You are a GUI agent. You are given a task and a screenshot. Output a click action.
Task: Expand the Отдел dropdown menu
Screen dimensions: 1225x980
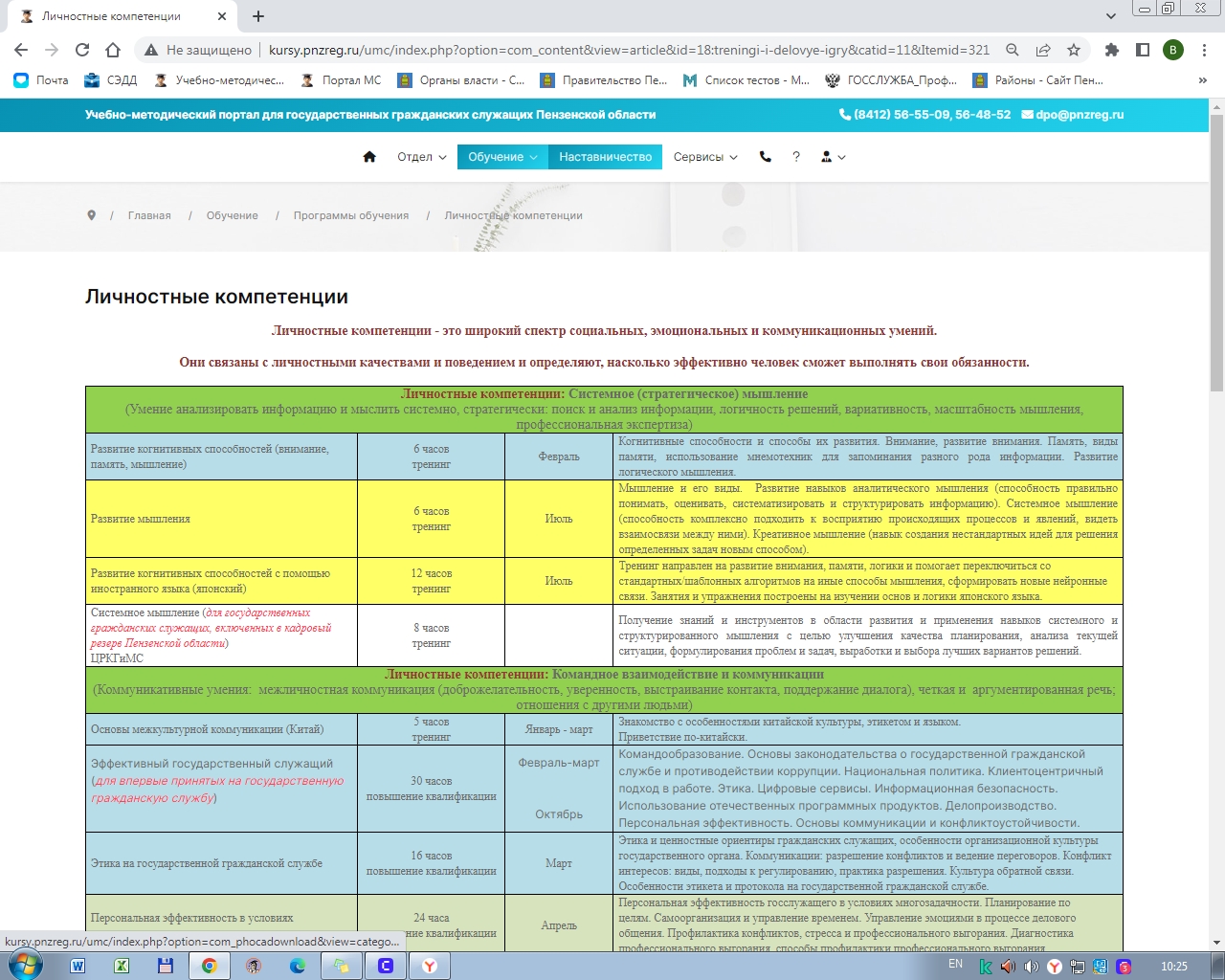(x=422, y=157)
